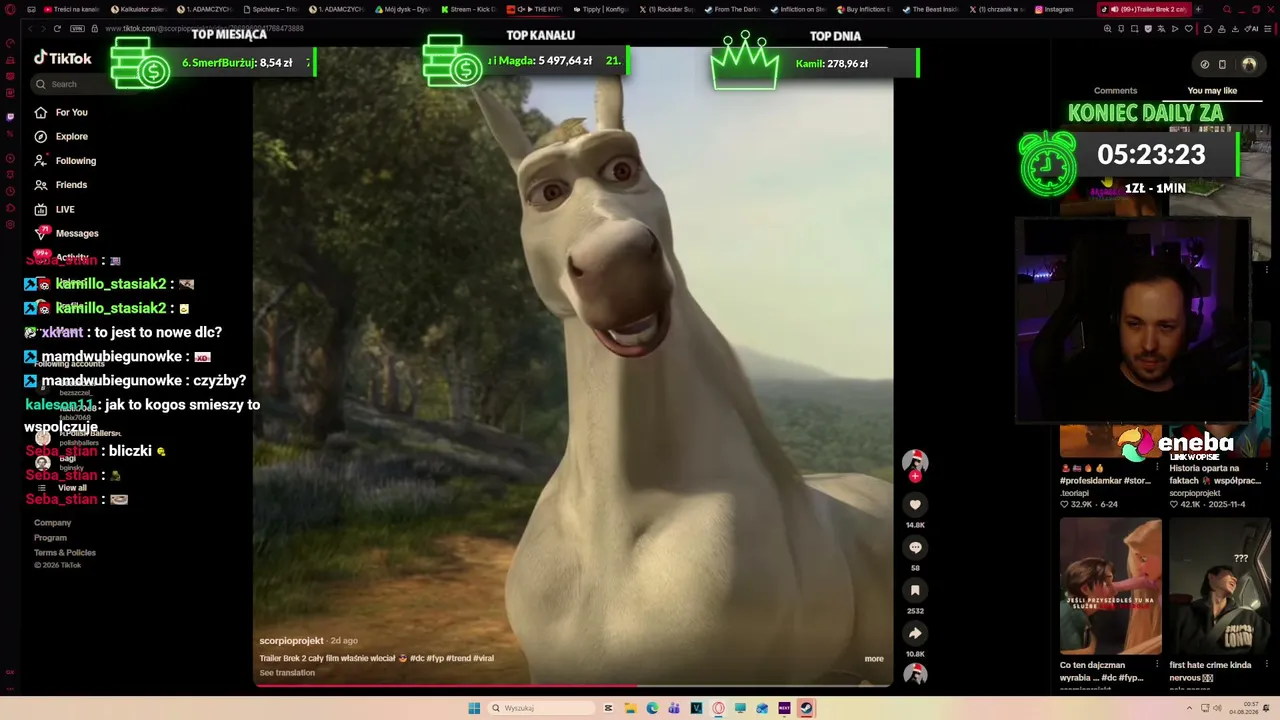Go to the TikTok home logo
This screenshot has height=720, width=1280.
click(62, 58)
